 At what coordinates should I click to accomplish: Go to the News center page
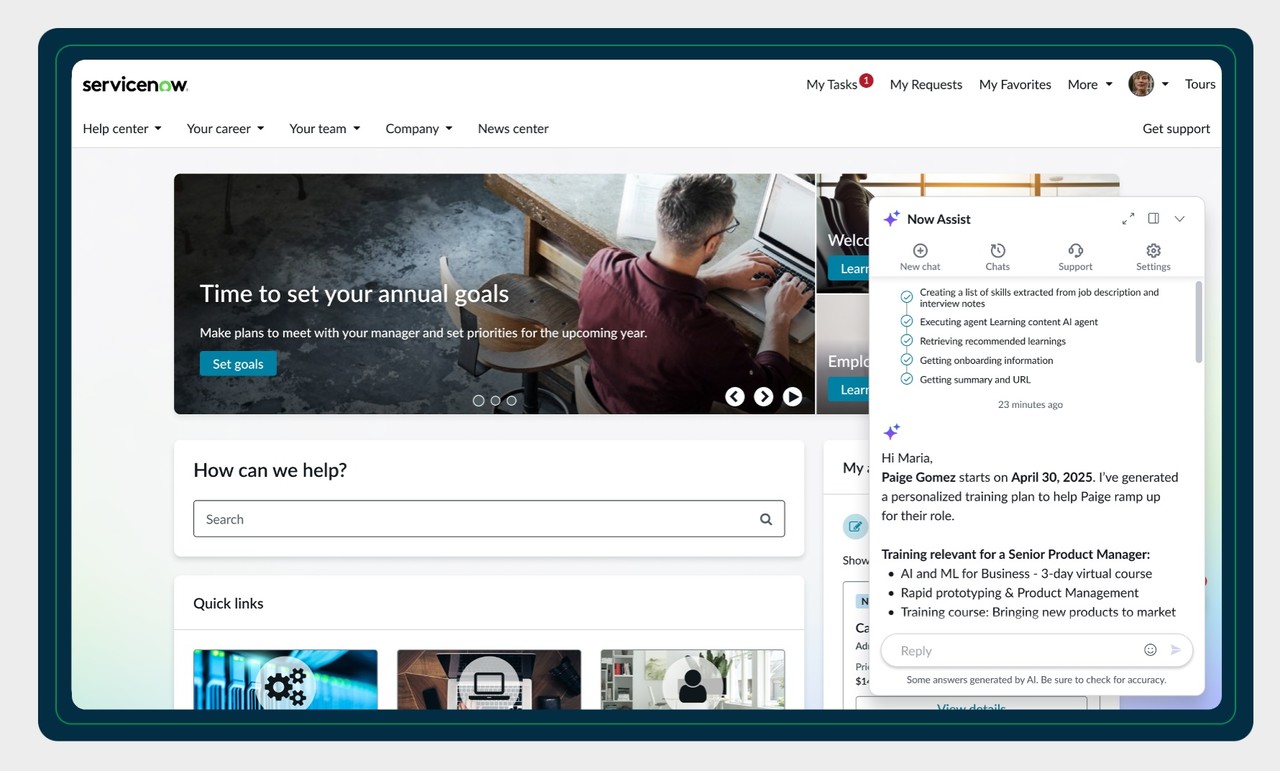513,129
